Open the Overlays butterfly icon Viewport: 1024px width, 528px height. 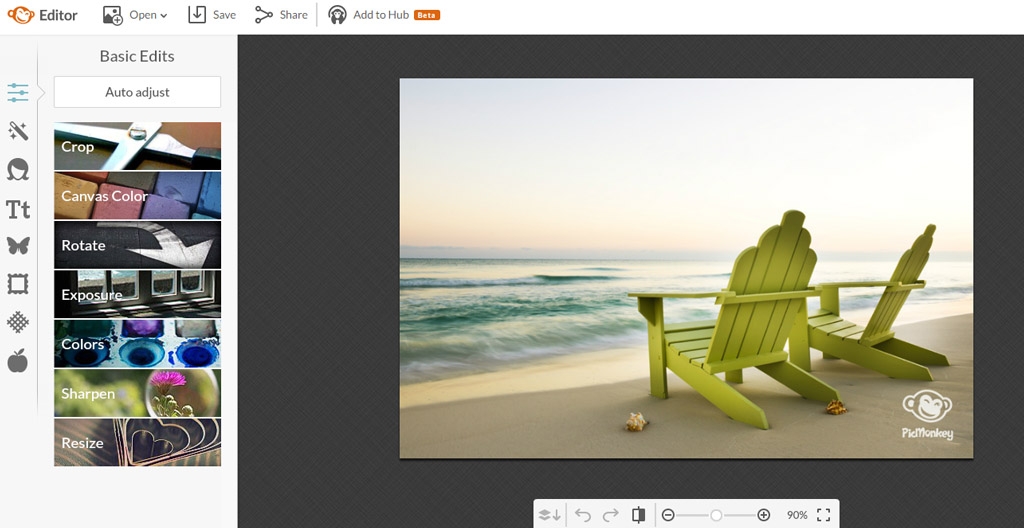pyautogui.click(x=18, y=246)
